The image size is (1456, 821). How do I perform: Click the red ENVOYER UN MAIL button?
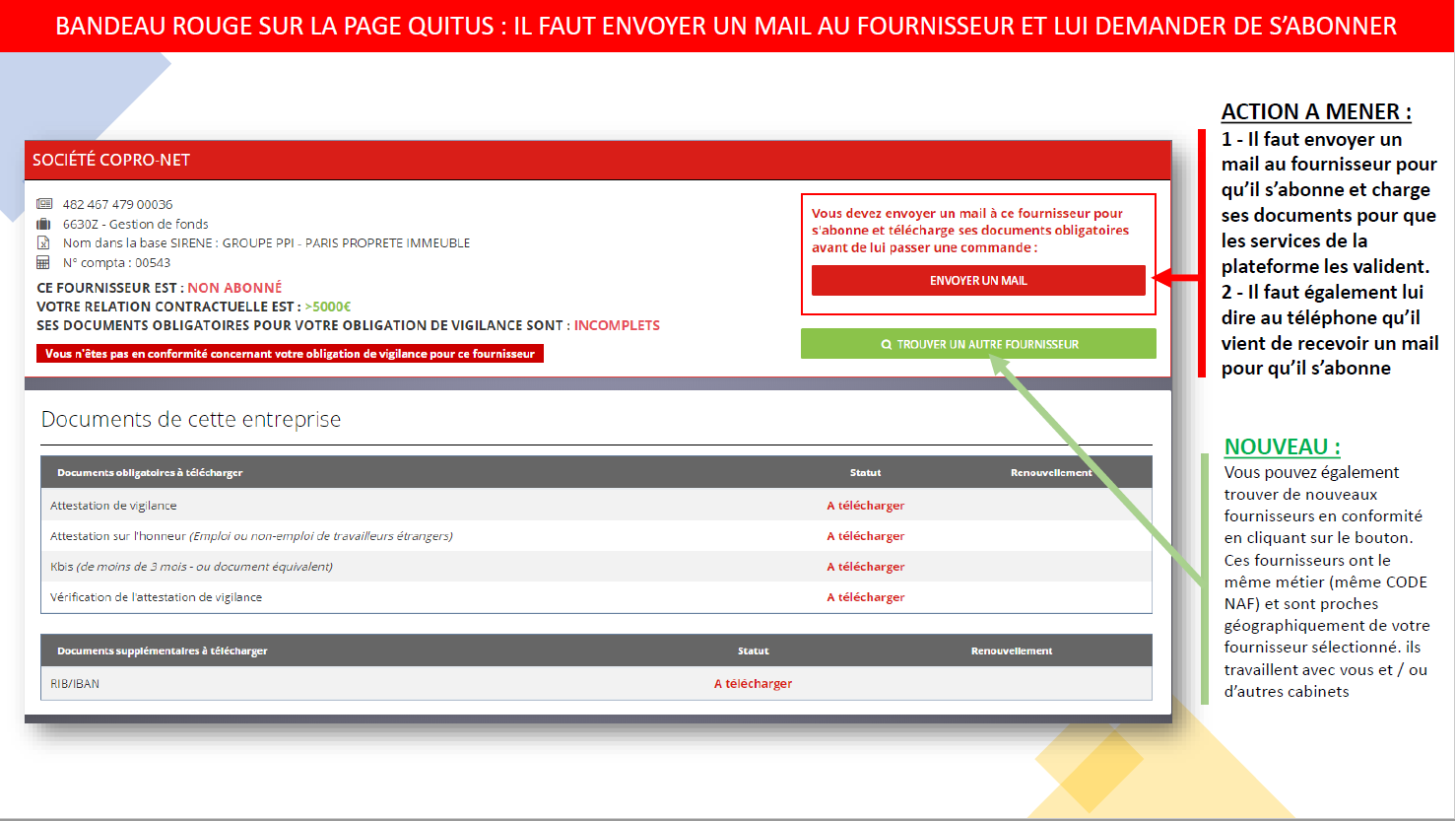pos(978,281)
